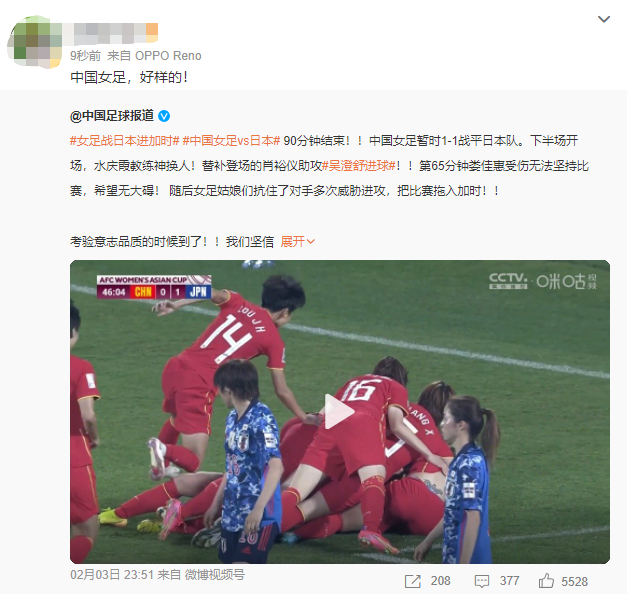
Task: Click the blurred poster username
Action: [x=114, y=33]
